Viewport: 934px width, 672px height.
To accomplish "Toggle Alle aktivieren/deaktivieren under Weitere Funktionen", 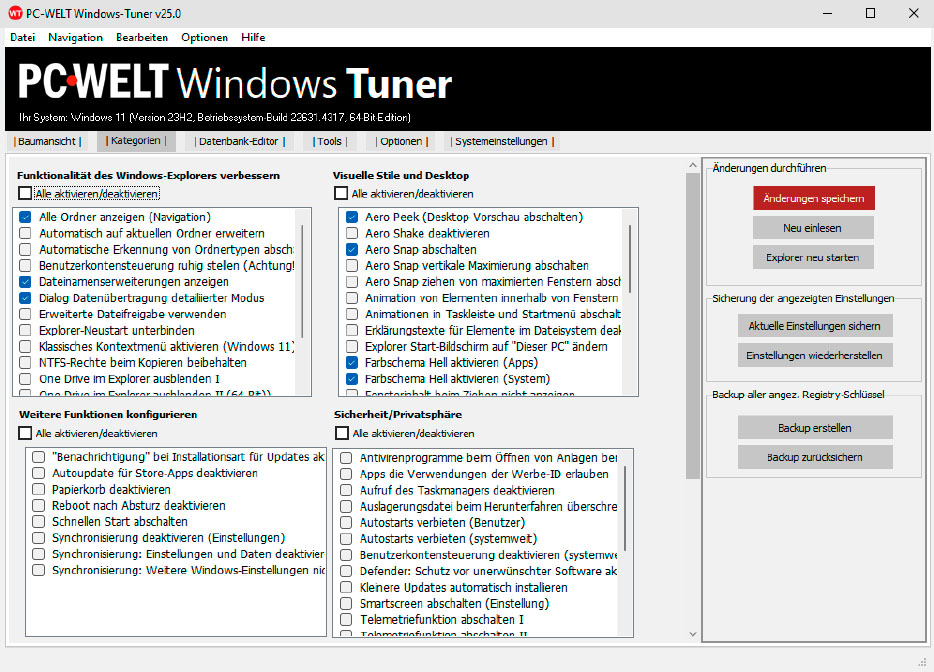I will point(25,433).
